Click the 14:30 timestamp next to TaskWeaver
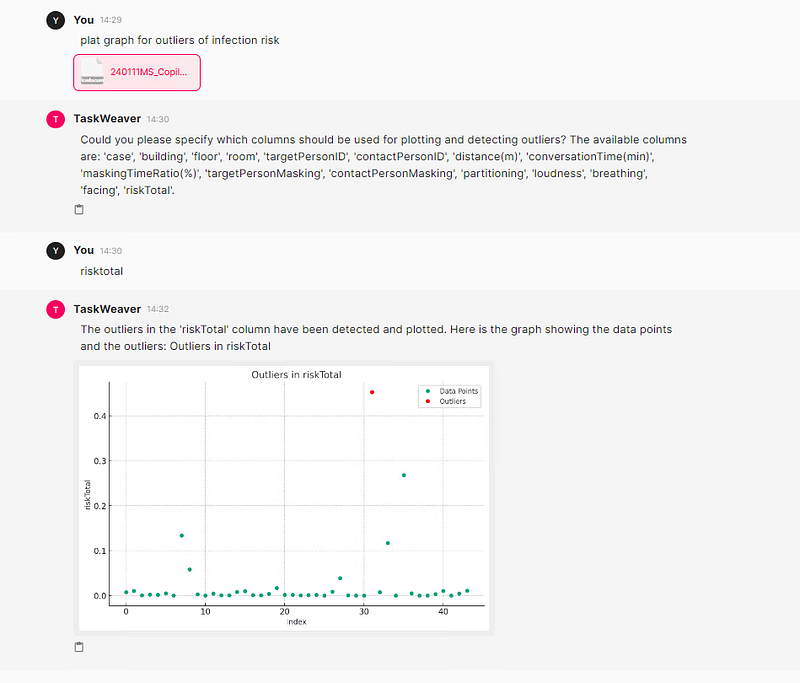 158,119
